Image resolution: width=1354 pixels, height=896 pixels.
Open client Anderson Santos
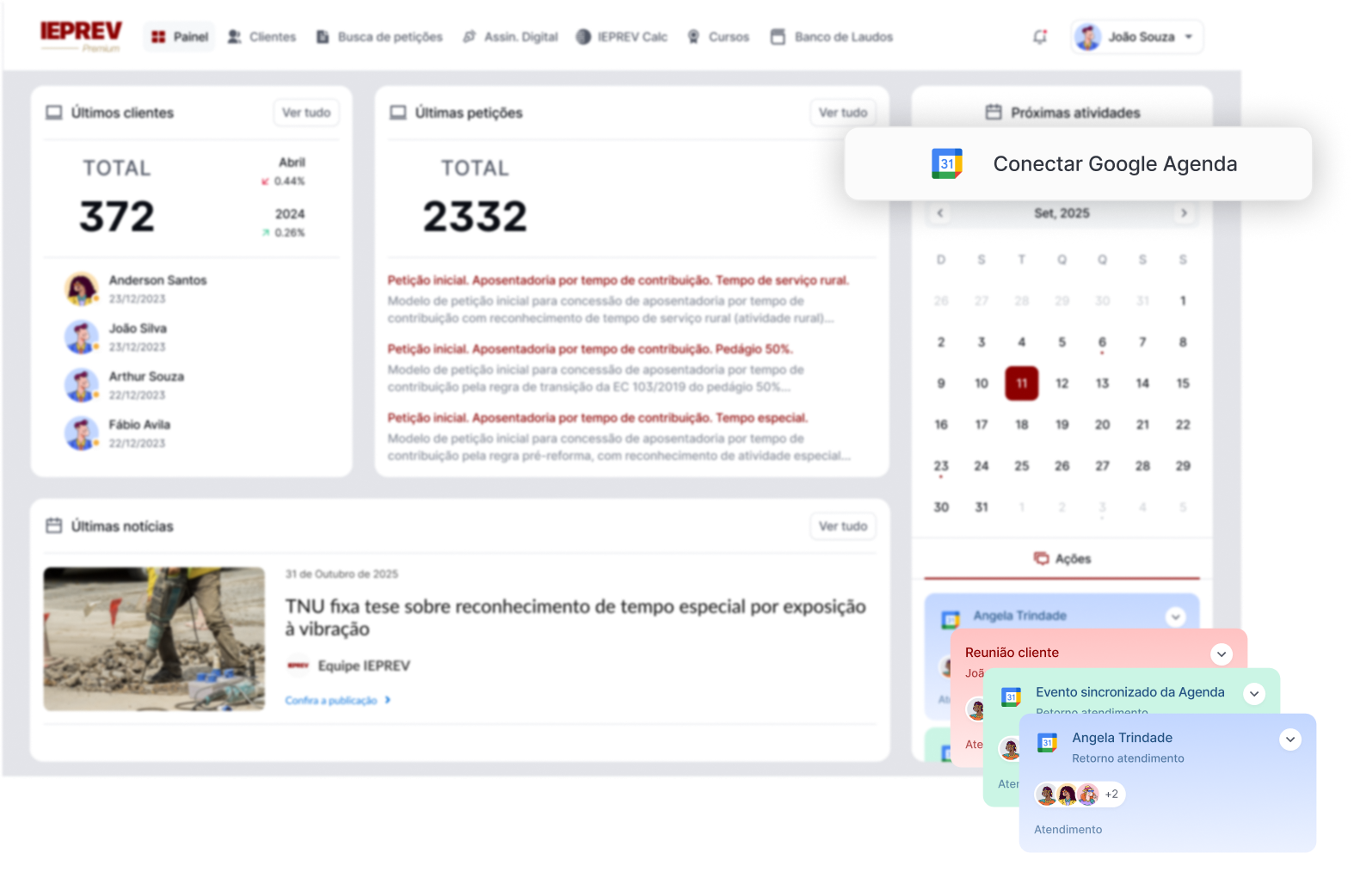coord(157,280)
